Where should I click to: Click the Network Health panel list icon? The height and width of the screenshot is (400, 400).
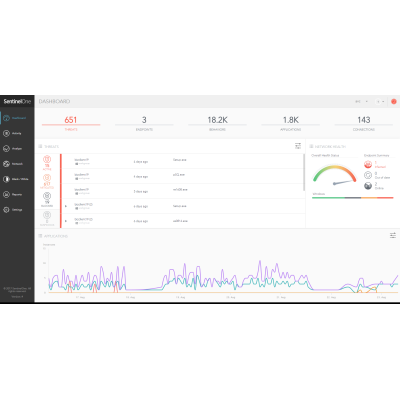(311, 146)
